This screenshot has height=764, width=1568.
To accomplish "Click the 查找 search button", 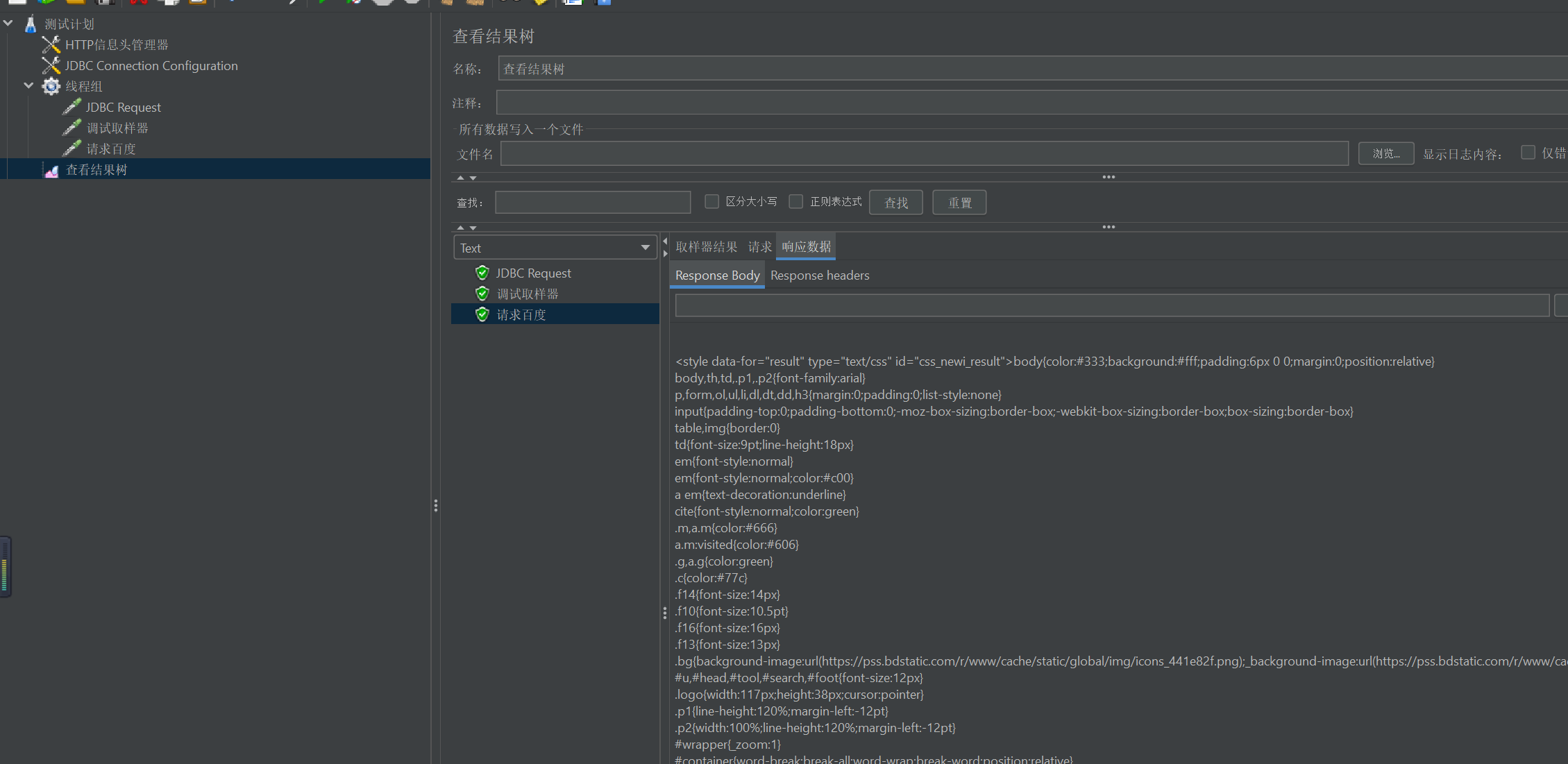I will click(x=895, y=203).
